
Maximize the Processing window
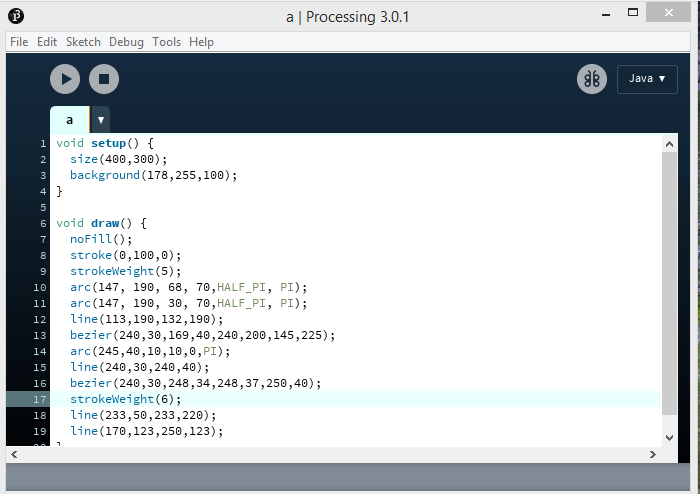click(632, 12)
